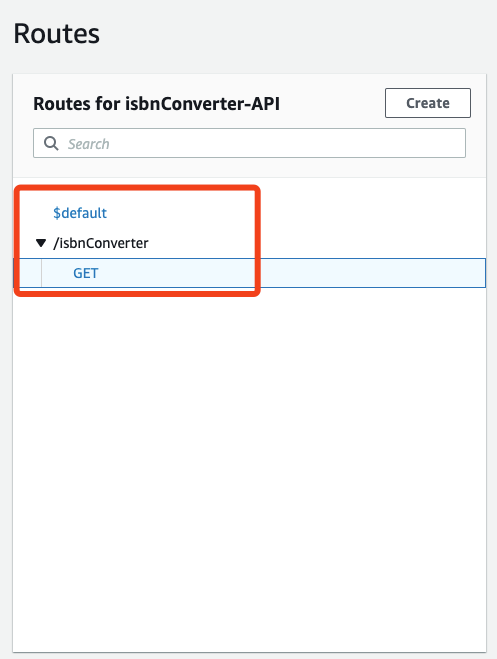Click the gray header area beside Create
This screenshot has width=497, height=659.
click(332, 103)
